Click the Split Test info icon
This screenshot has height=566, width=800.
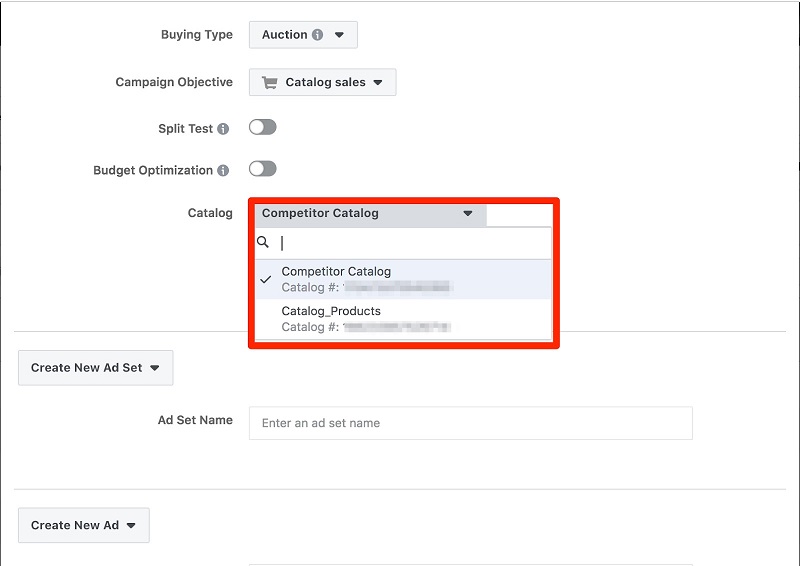click(223, 129)
